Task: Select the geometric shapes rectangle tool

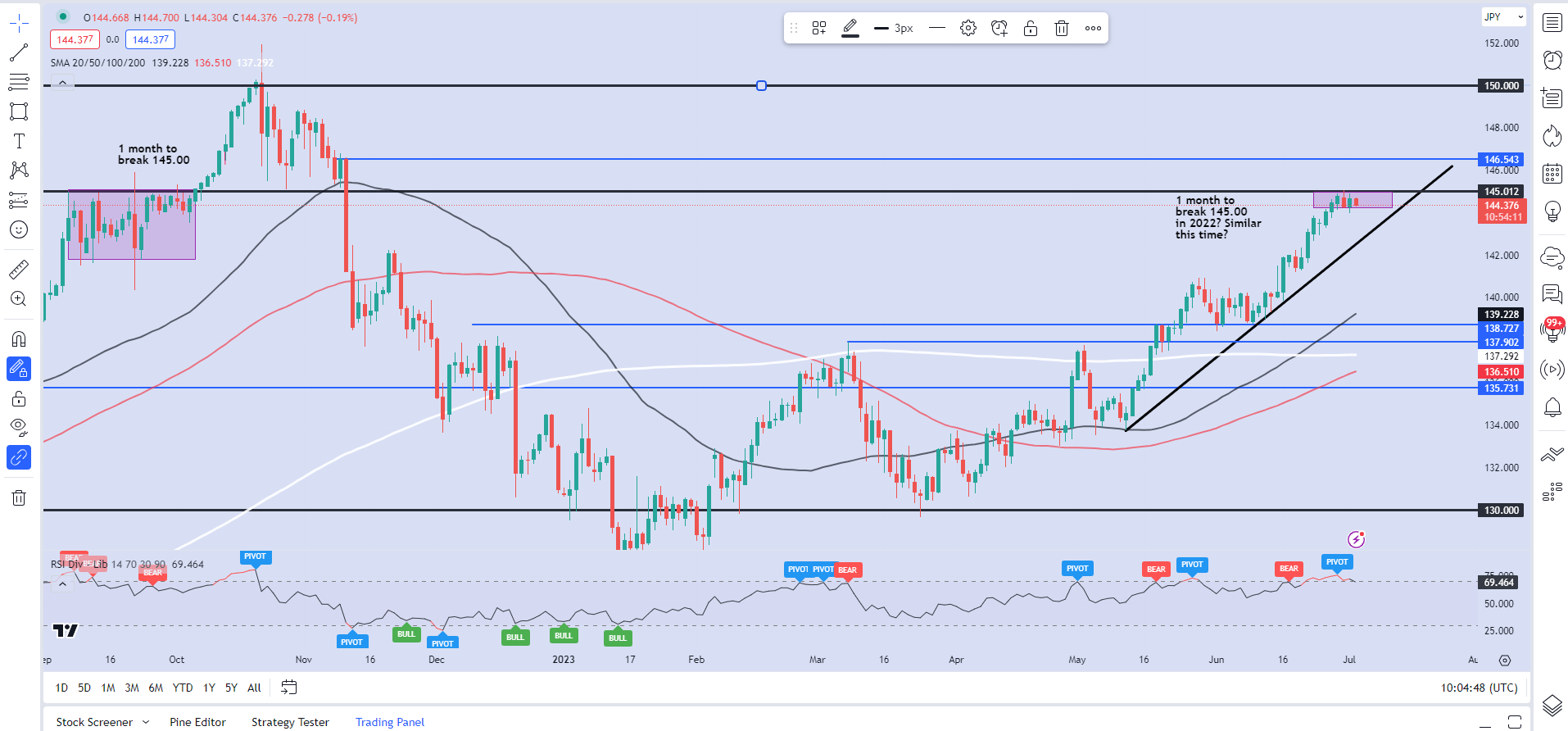Action: (19, 111)
